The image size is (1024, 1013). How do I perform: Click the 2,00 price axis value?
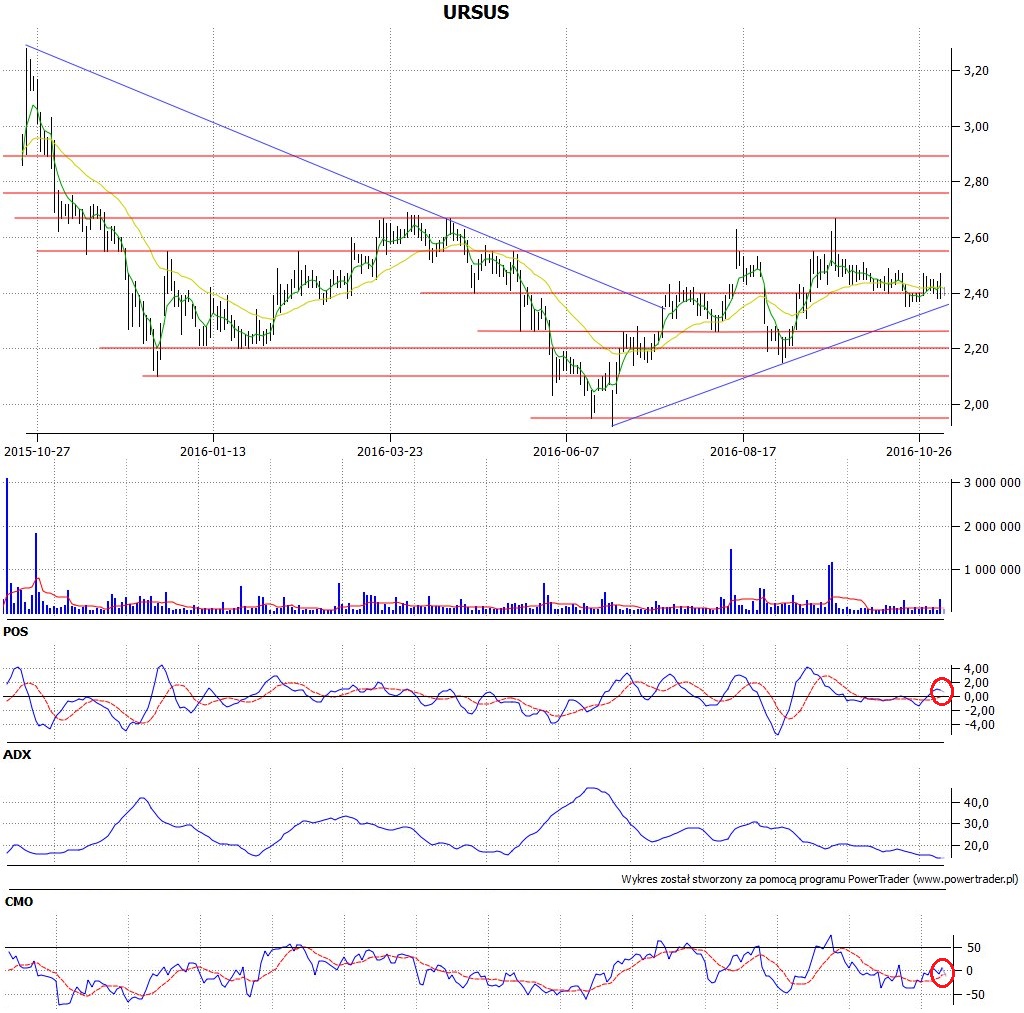tap(976, 405)
